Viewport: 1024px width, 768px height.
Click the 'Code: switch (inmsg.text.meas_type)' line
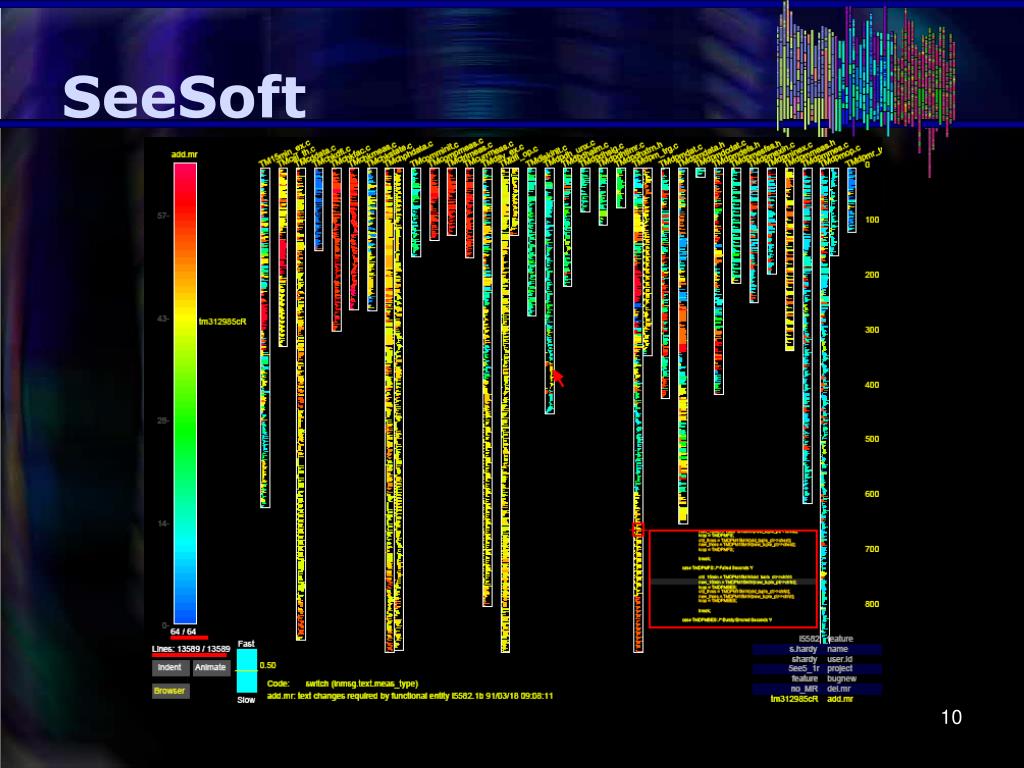pyautogui.click(x=343, y=684)
